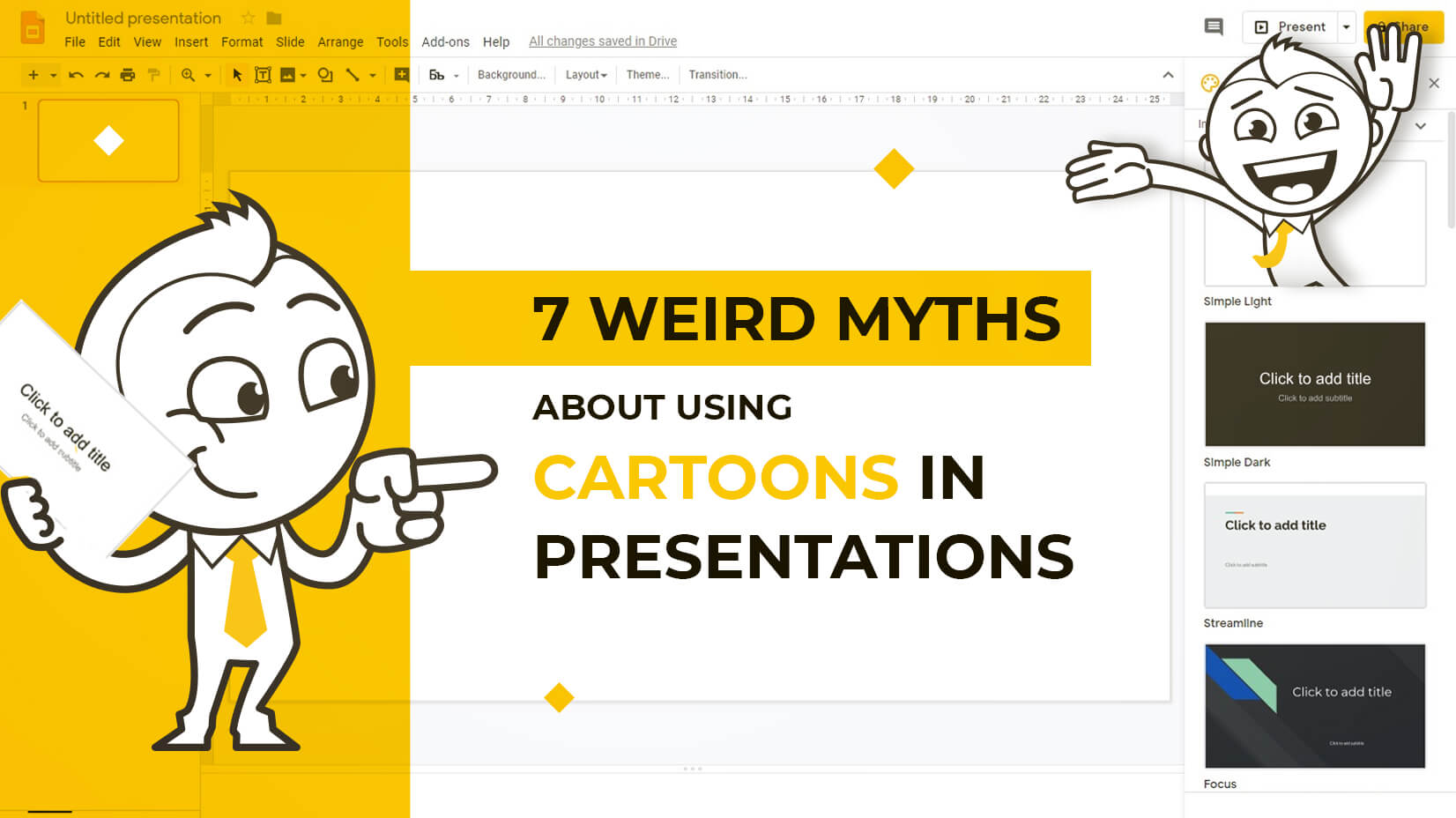Select the Line tool
The width and height of the screenshot is (1456, 818).
tap(353, 75)
